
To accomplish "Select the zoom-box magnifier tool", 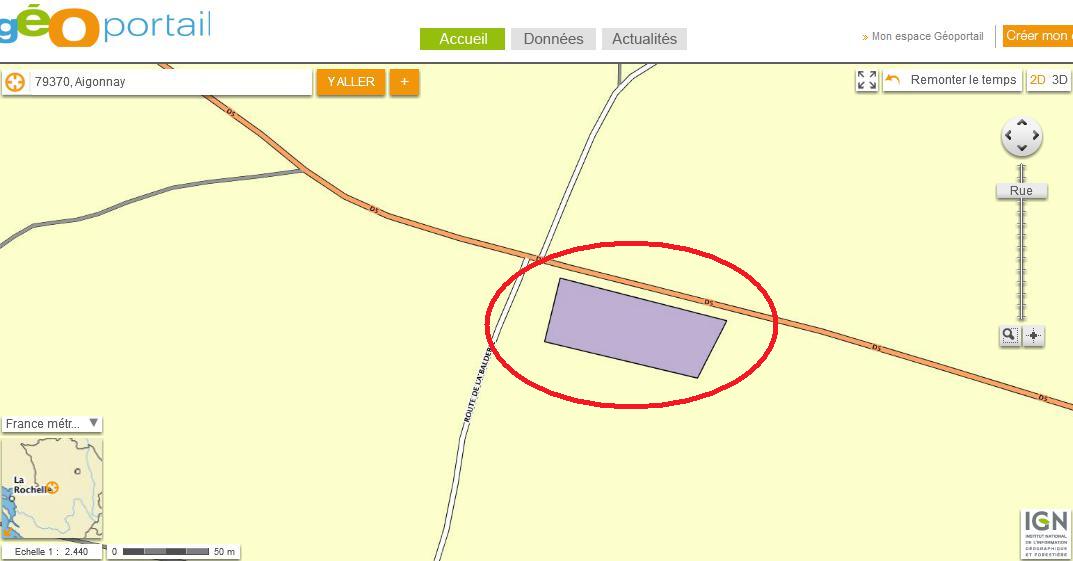I will tap(1009, 335).
